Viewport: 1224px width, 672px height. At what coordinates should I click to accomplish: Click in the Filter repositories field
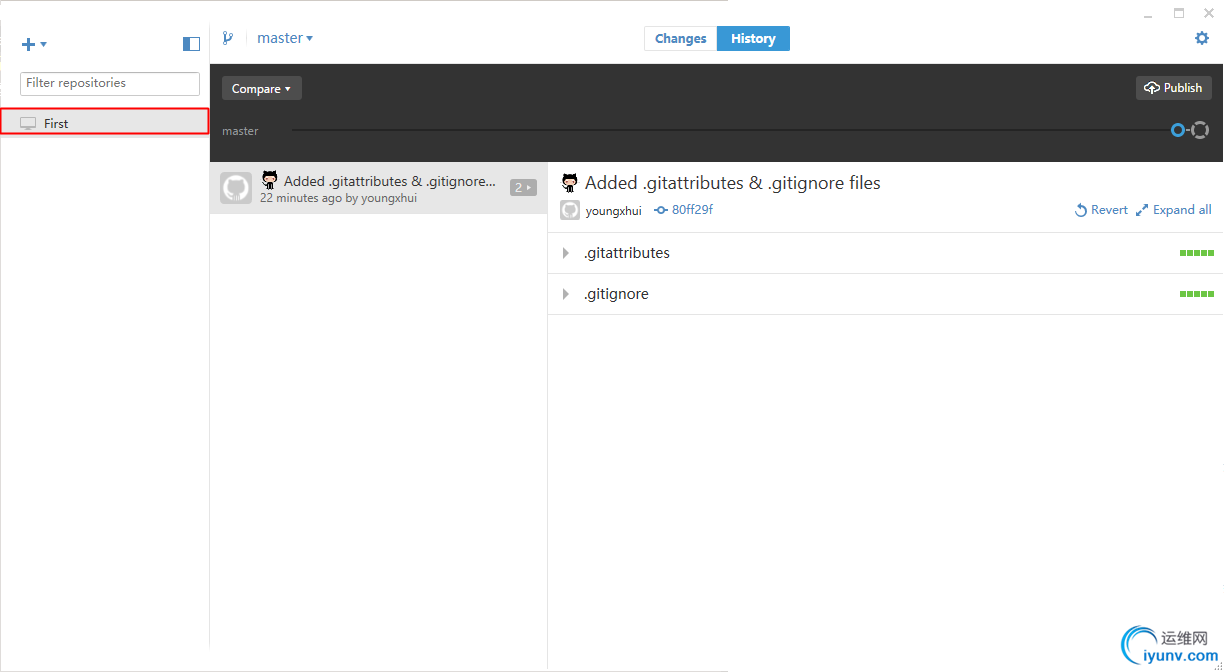coord(110,83)
